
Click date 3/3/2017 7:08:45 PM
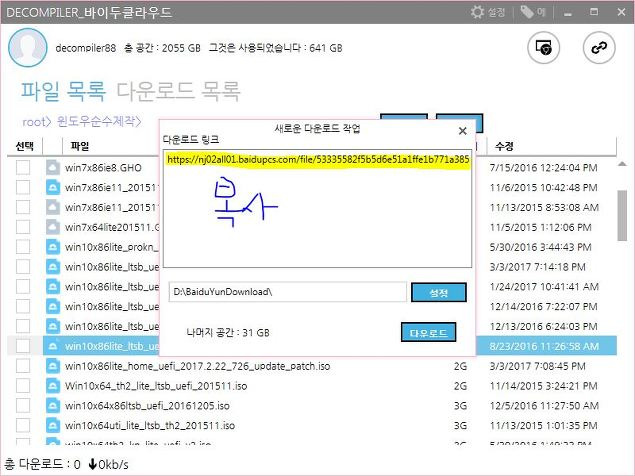pyautogui.click(x=537, y=366)
